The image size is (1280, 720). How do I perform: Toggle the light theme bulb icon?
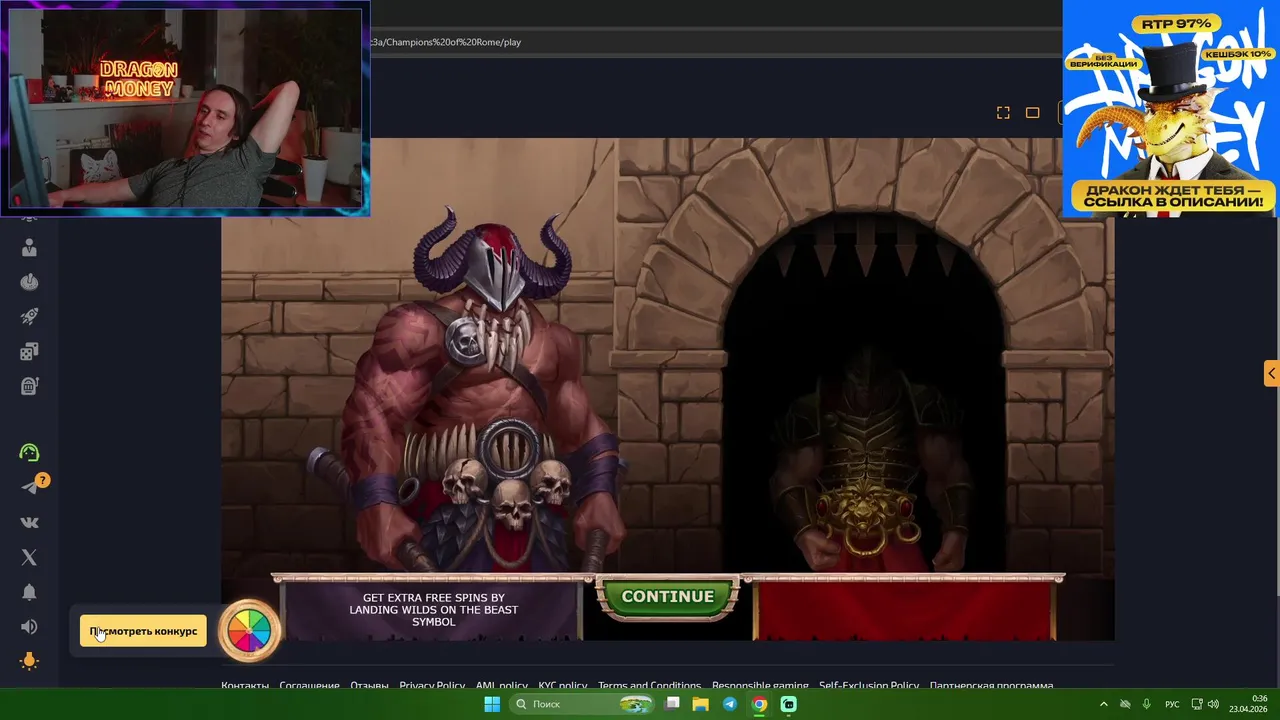click(29, 661)
